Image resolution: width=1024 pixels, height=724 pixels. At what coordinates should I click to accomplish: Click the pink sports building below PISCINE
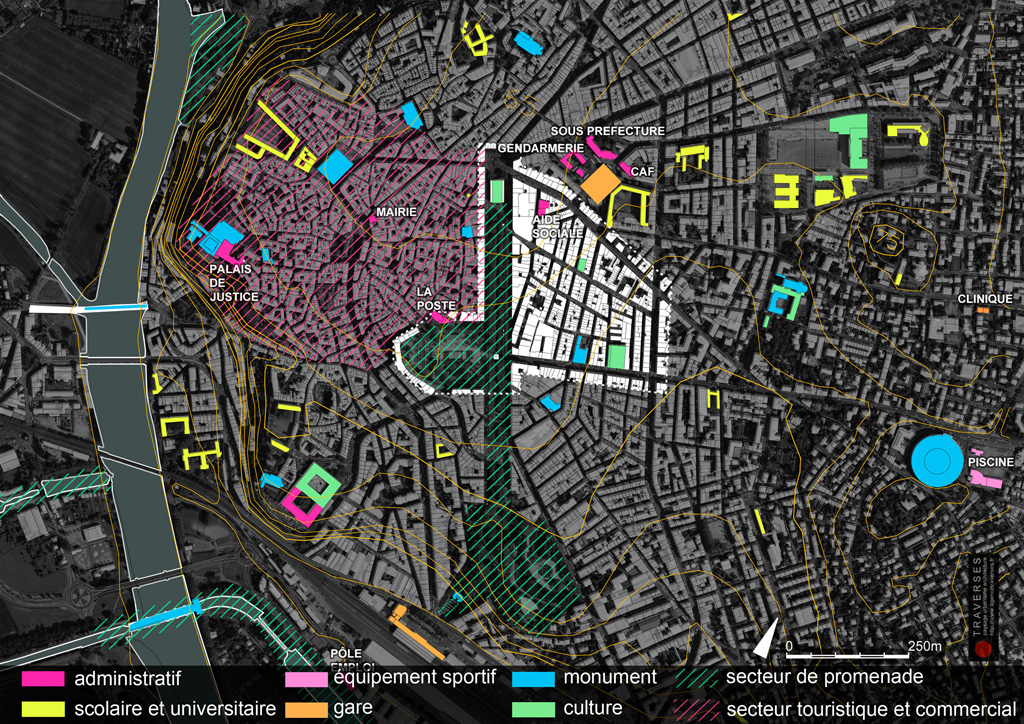tap(986, 479)
